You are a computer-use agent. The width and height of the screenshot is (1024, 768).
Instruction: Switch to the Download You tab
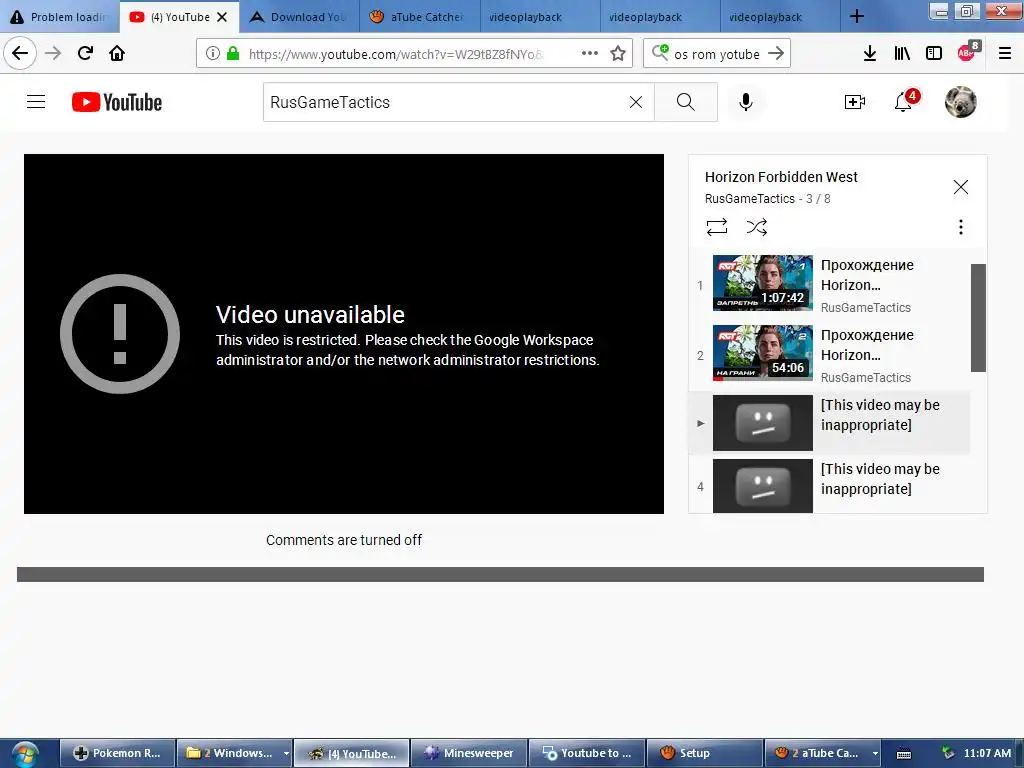299,17
